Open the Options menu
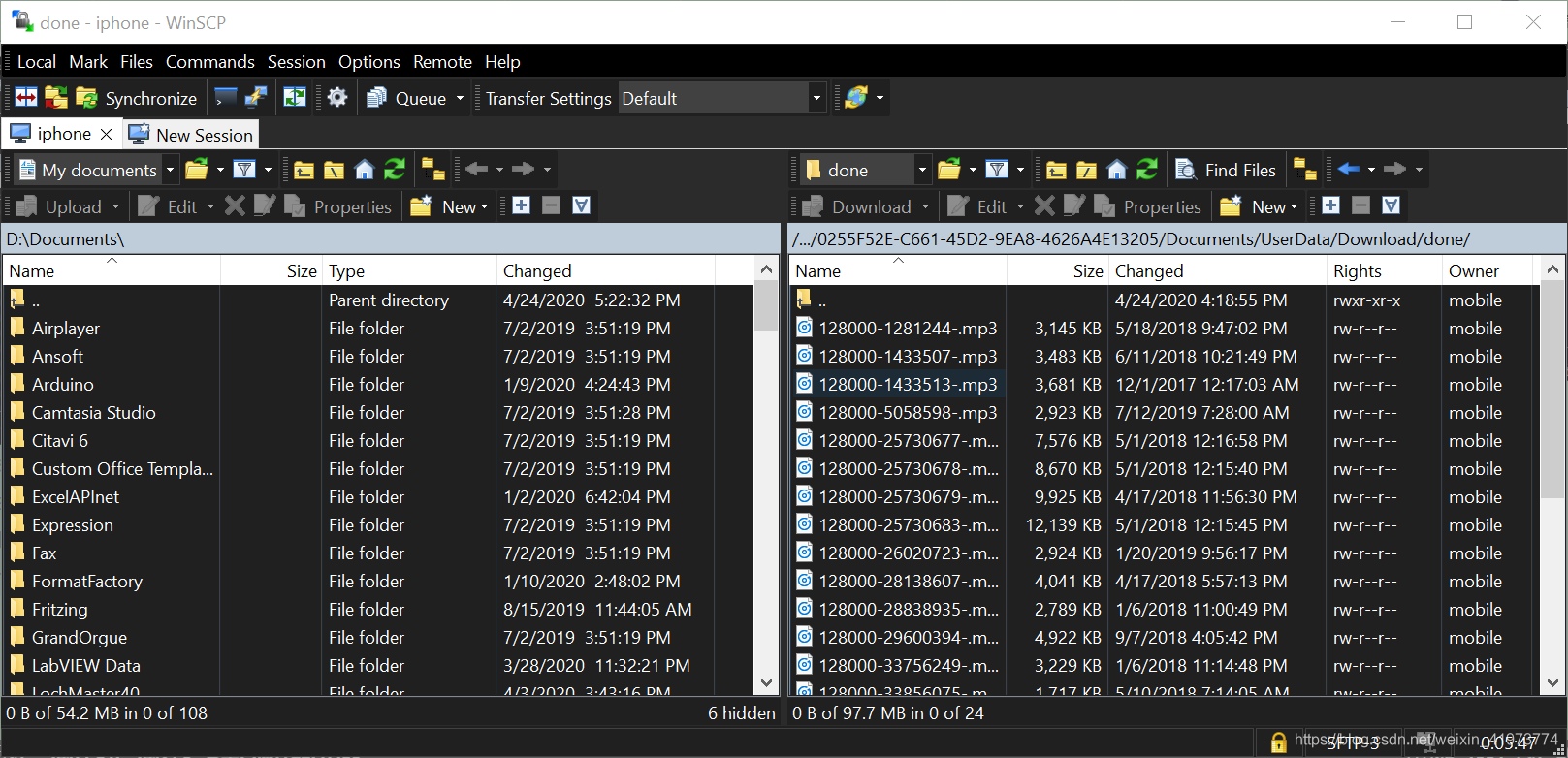The height and width of the screenshot is (758, 1568). 369,61
